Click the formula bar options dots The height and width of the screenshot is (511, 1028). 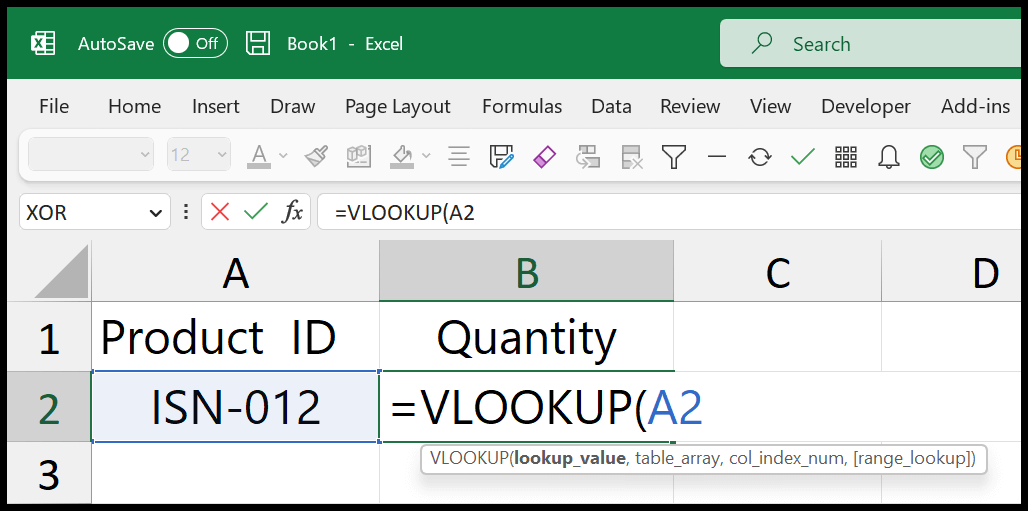pyautogui.click(x=186, y=212)
